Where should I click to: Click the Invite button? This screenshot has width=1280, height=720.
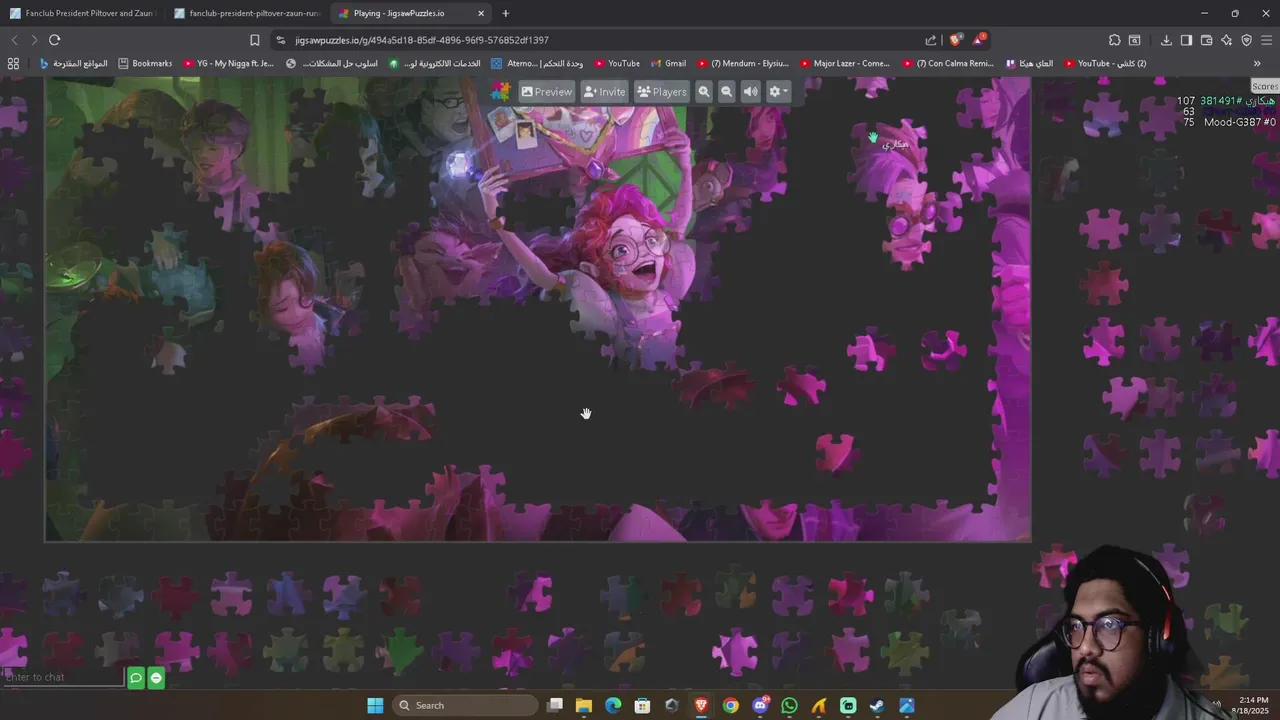[604, 91]
